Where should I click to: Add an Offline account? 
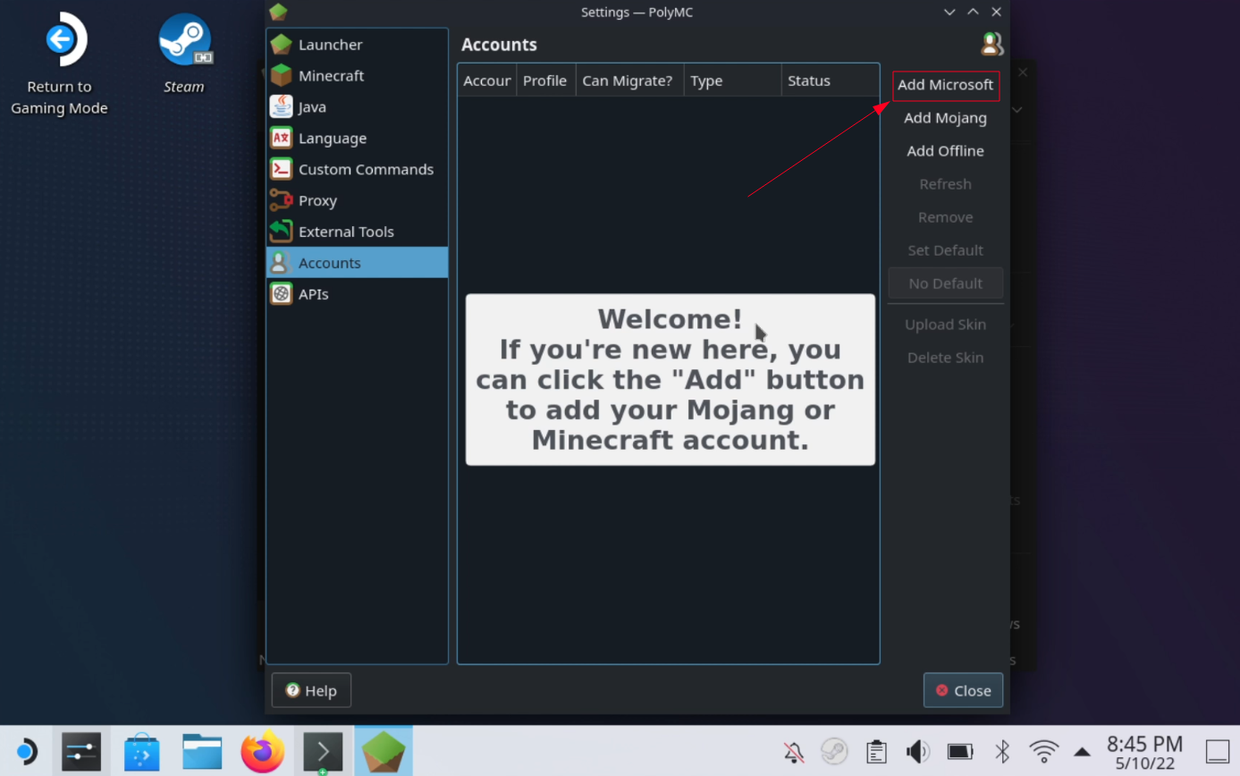click(x=945, y=151)
